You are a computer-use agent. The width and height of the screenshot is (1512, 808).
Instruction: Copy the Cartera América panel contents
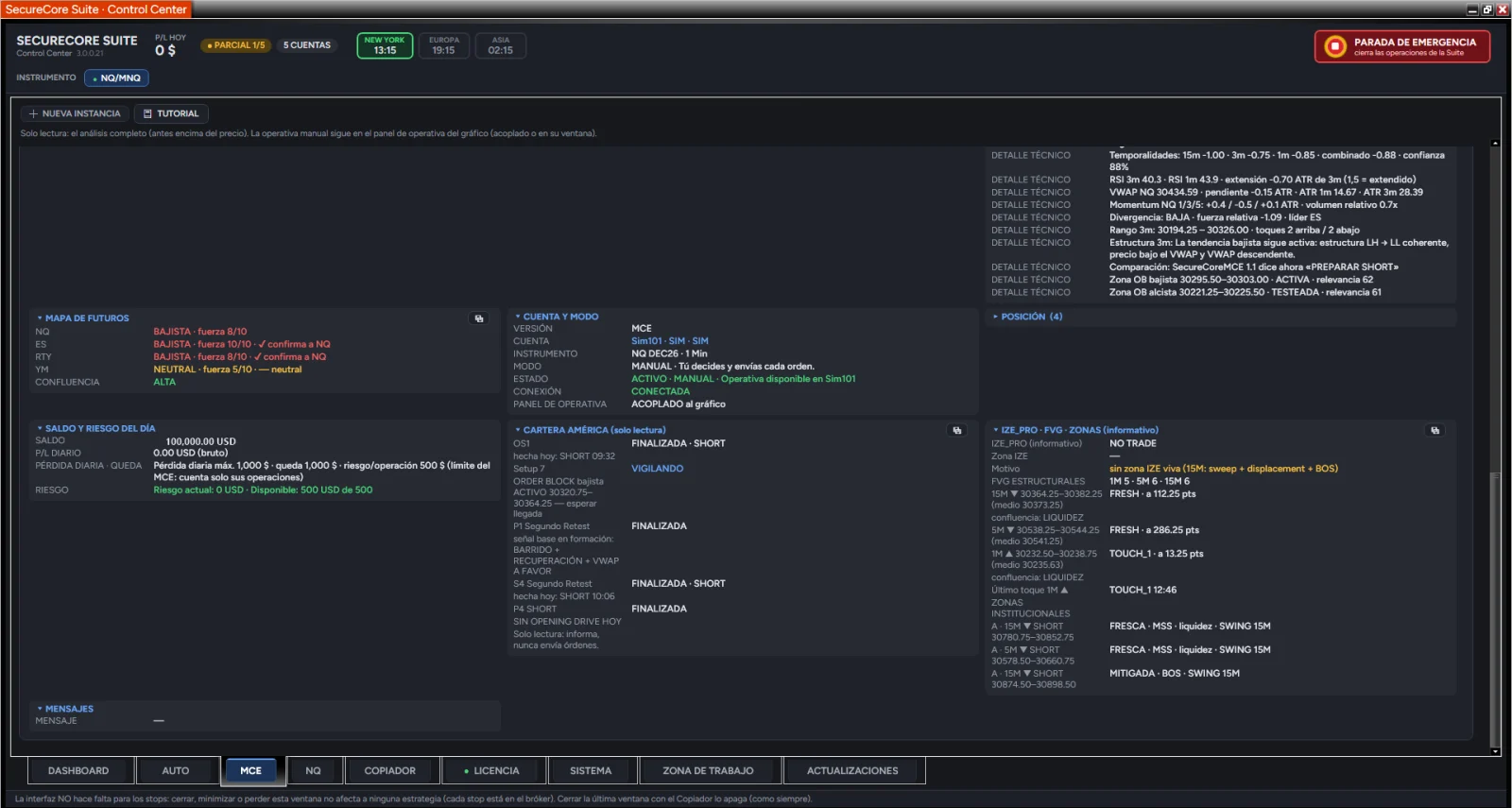(x=957, y=430)
